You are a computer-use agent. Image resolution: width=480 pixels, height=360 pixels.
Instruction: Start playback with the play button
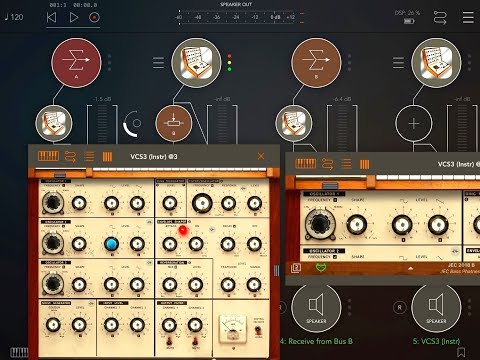[x=74, y=17]
